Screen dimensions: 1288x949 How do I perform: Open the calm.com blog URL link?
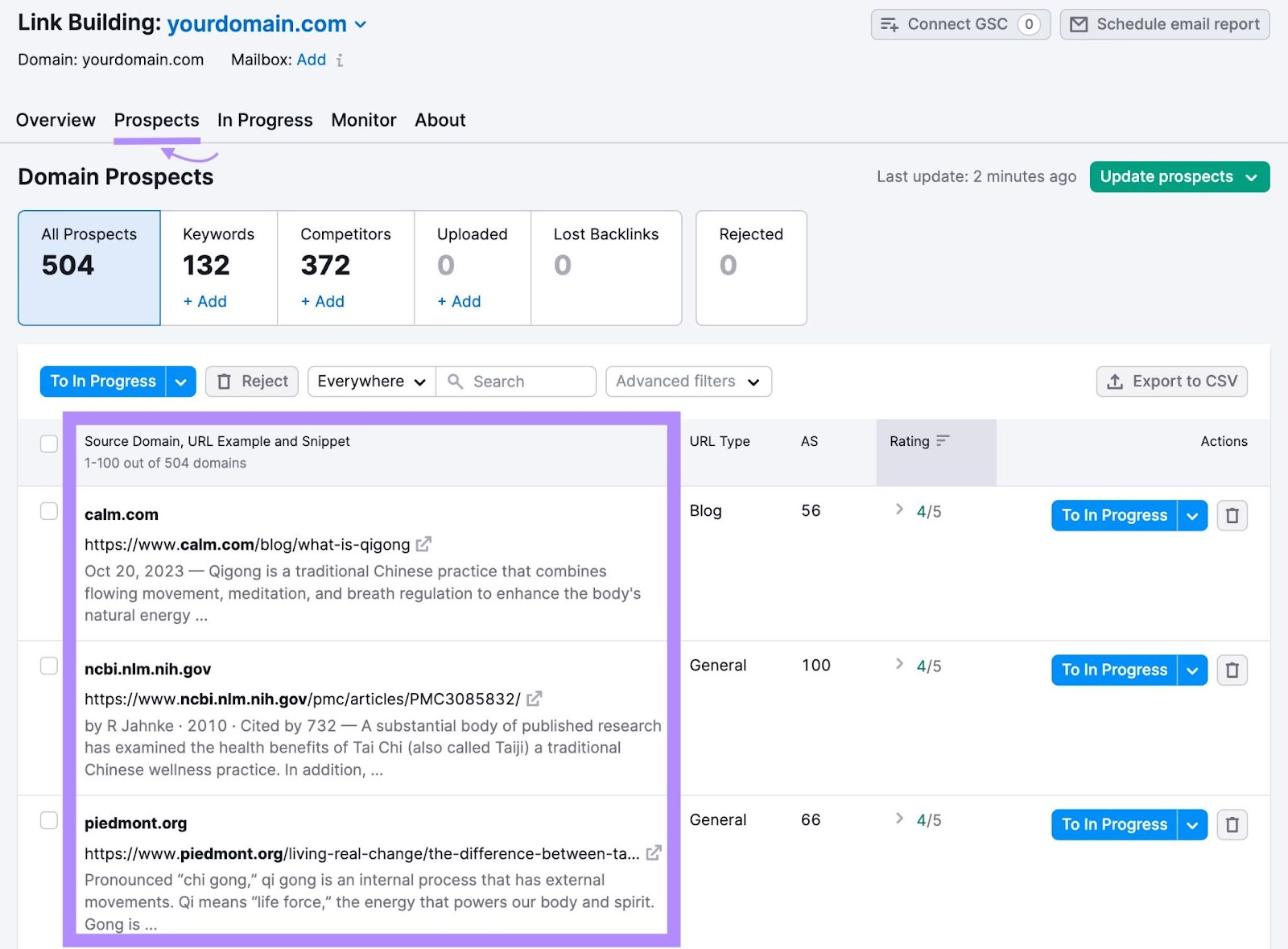tap(247, 545)
